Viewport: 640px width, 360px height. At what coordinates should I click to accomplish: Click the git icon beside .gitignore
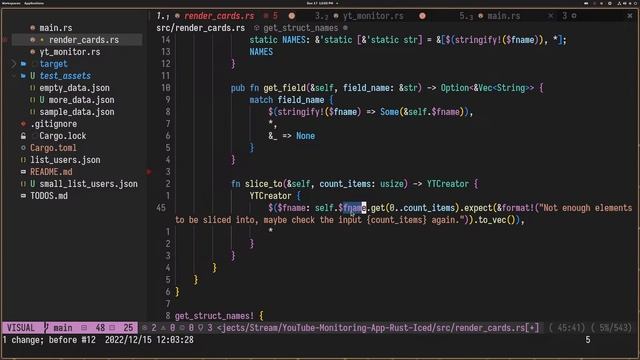point(23,124)
